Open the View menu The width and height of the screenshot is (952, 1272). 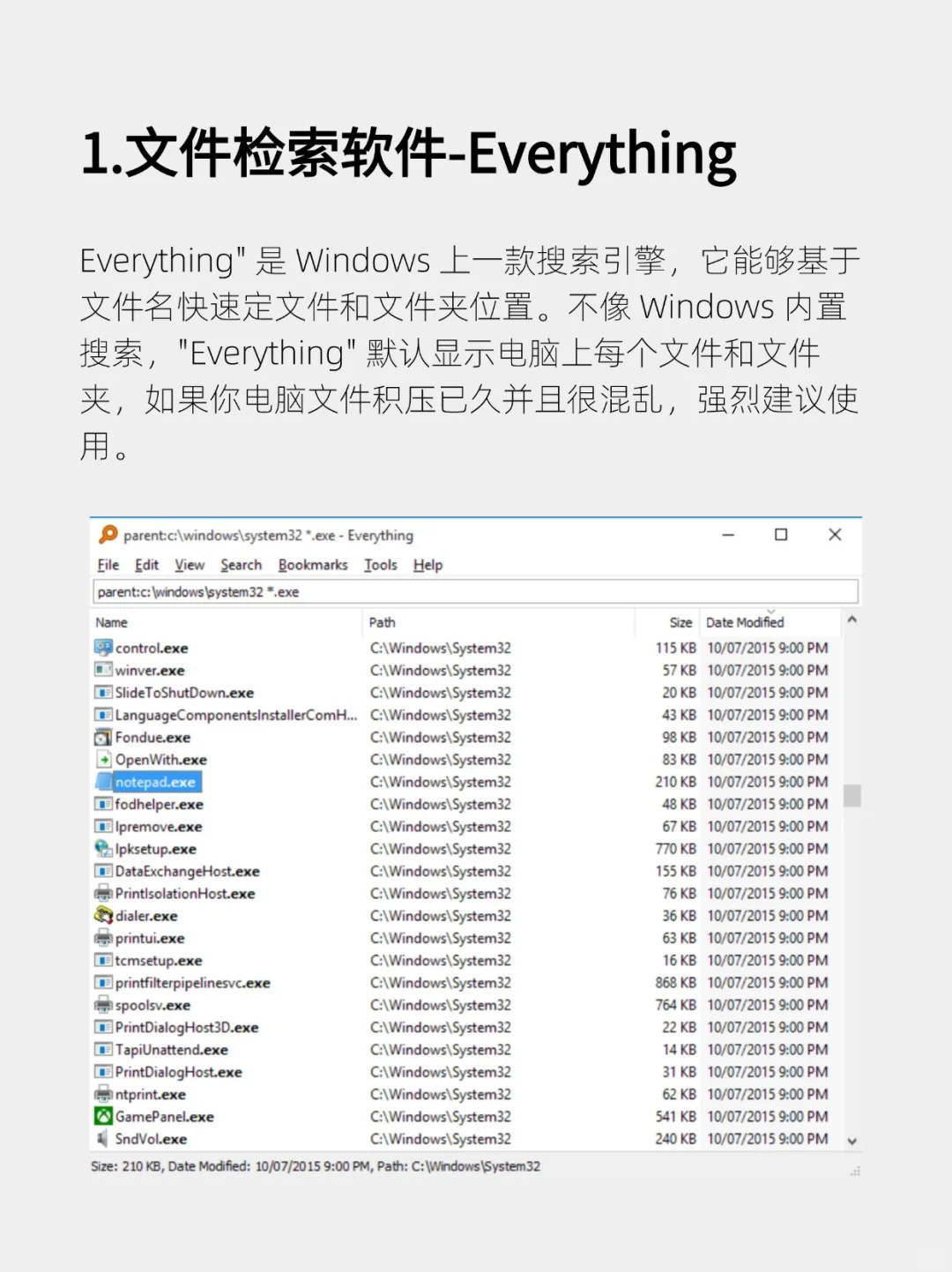pos(190,565)
